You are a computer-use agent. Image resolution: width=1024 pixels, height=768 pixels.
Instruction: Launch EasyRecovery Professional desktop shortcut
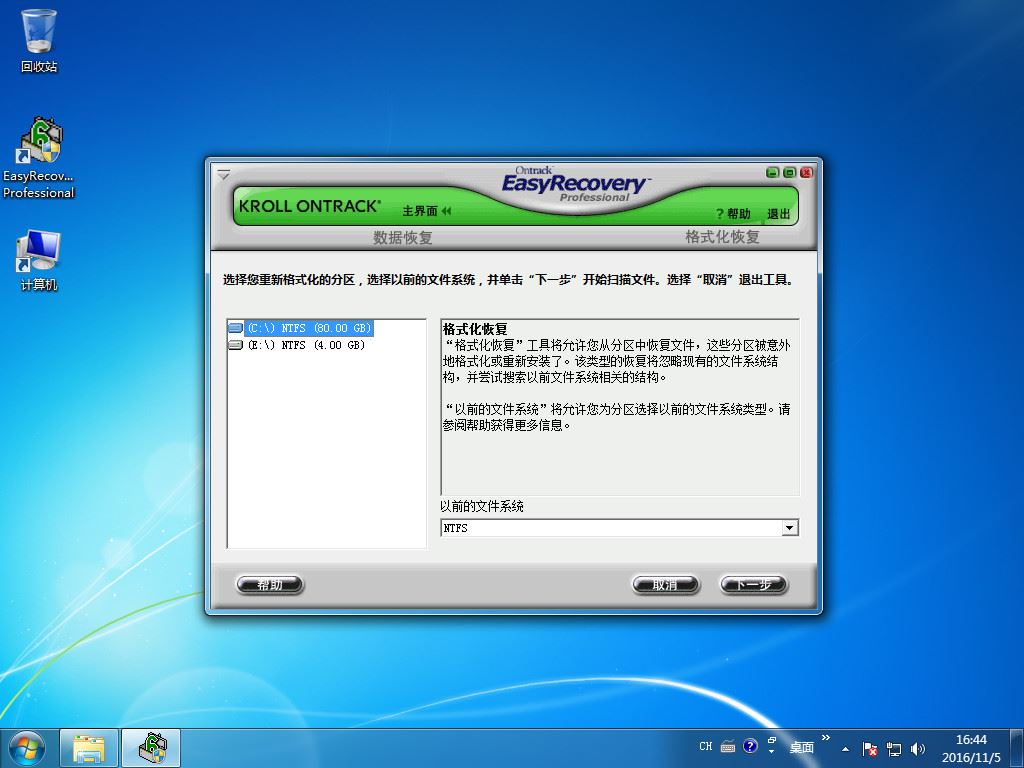pos(39,158)
